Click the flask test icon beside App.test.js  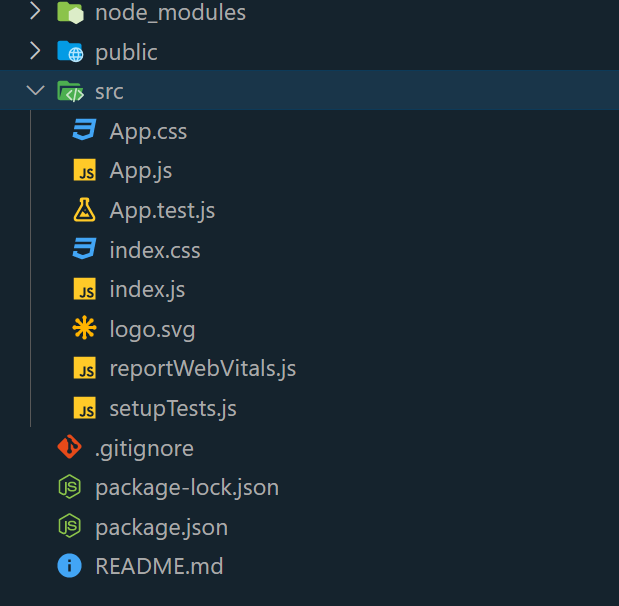pyautogui.click(x=84, y=210)
